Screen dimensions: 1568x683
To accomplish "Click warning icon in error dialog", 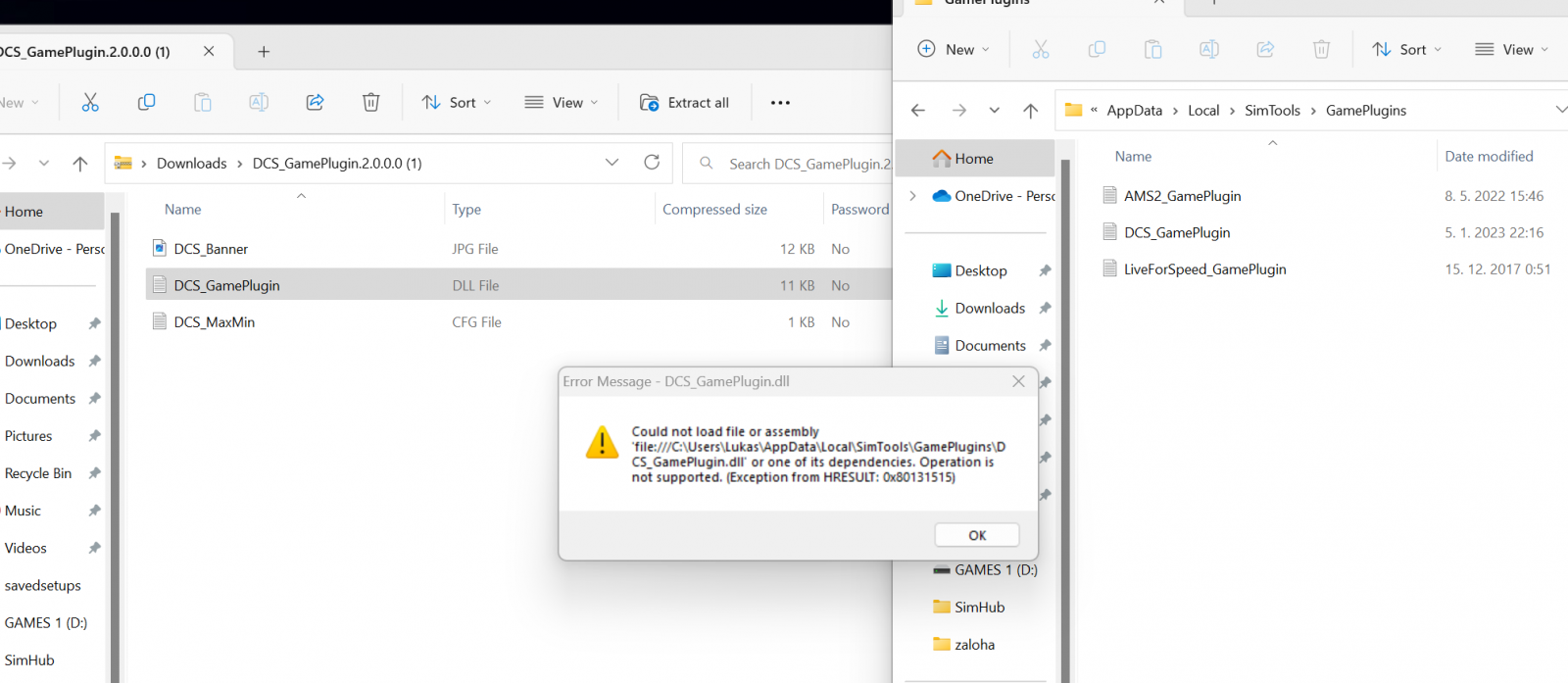I will tap(602, 443).
